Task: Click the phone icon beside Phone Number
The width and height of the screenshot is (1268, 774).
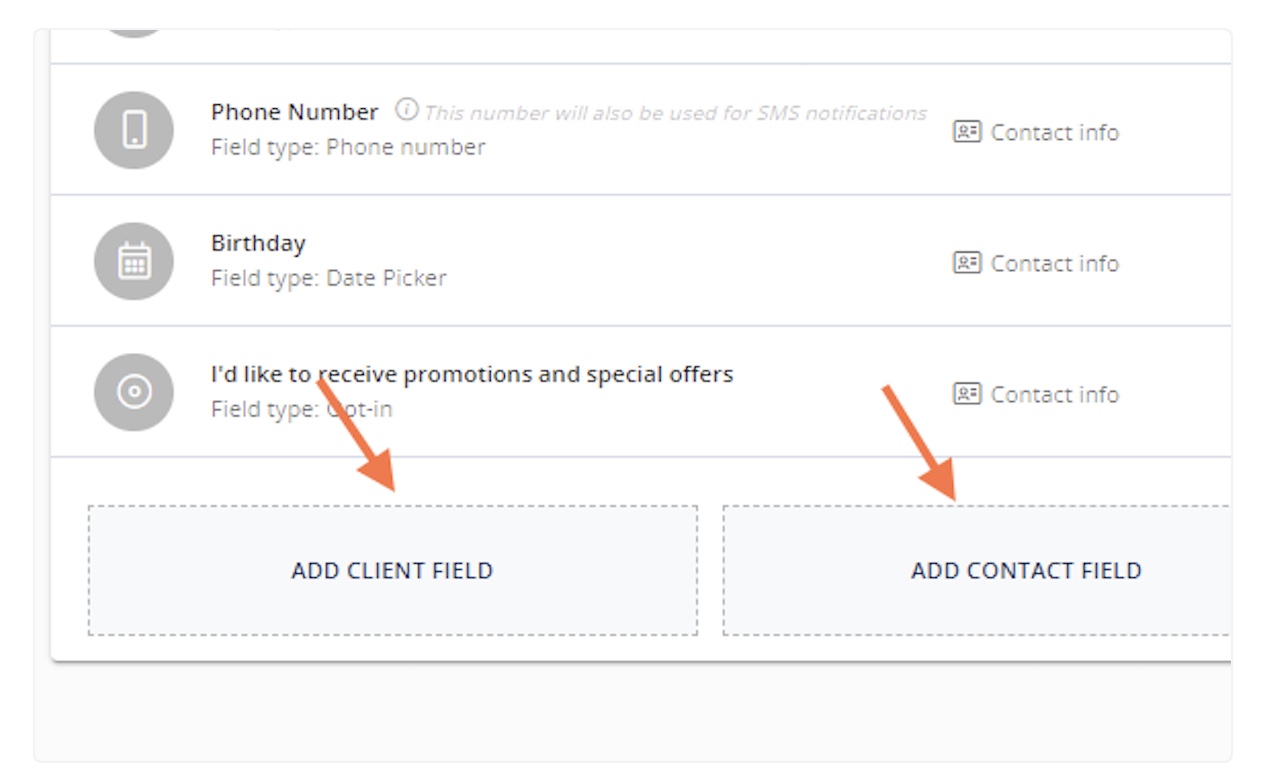Action: (134, 130)
